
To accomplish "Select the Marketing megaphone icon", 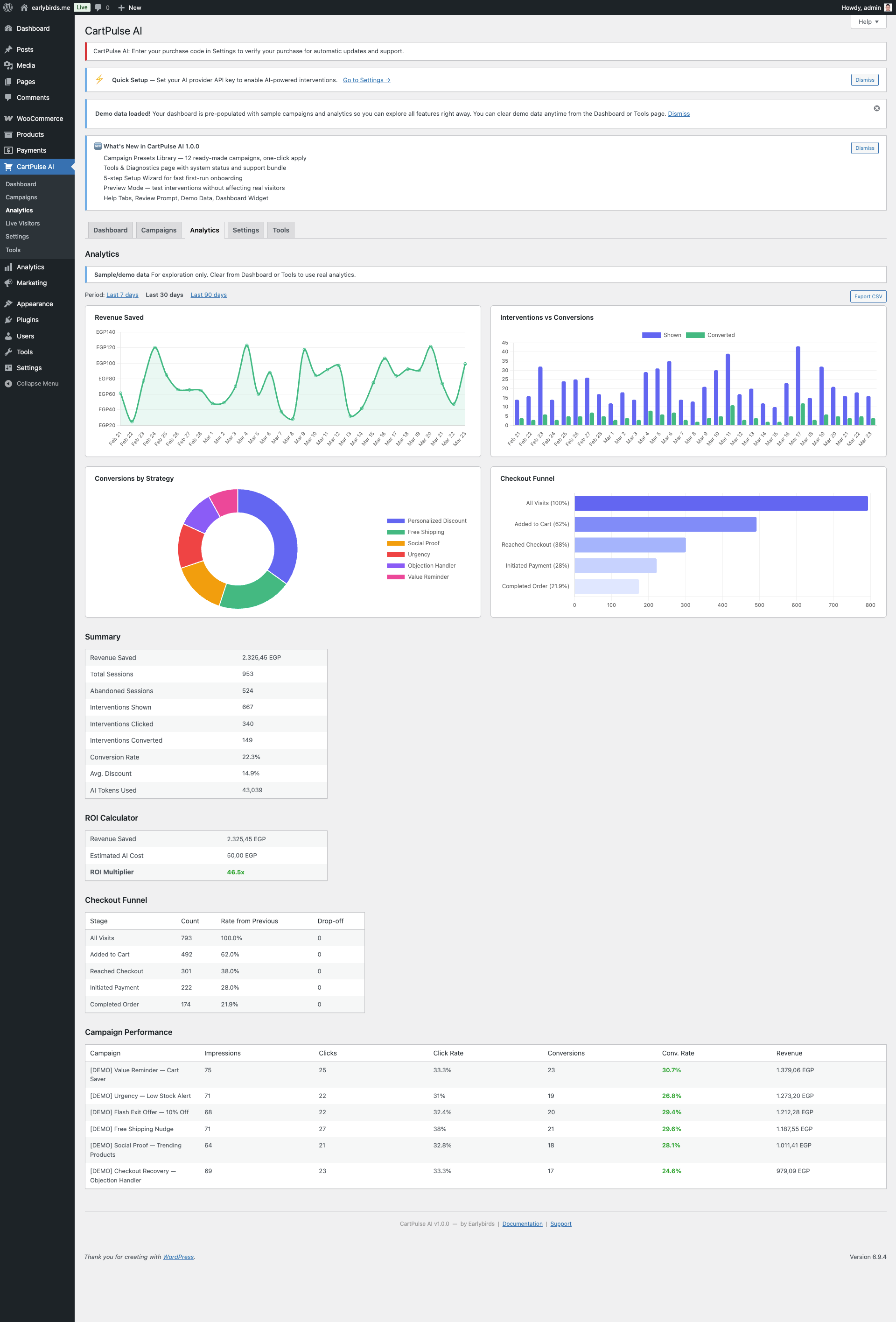I will (x=9, y=283).
